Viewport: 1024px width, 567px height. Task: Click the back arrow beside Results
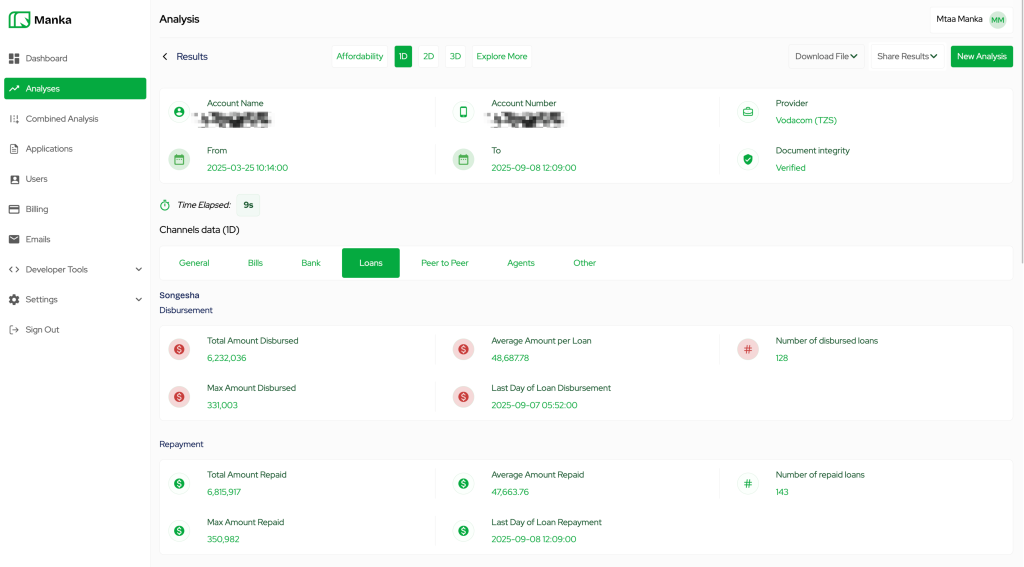pos(166,57)
